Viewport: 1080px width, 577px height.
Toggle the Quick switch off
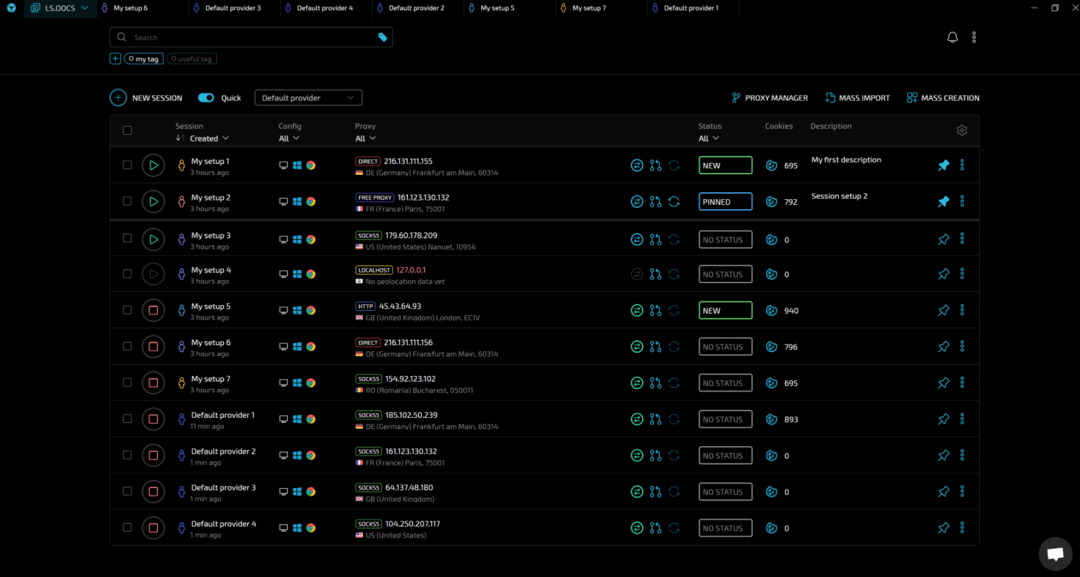pyautogui.click(x=206, y=98)
